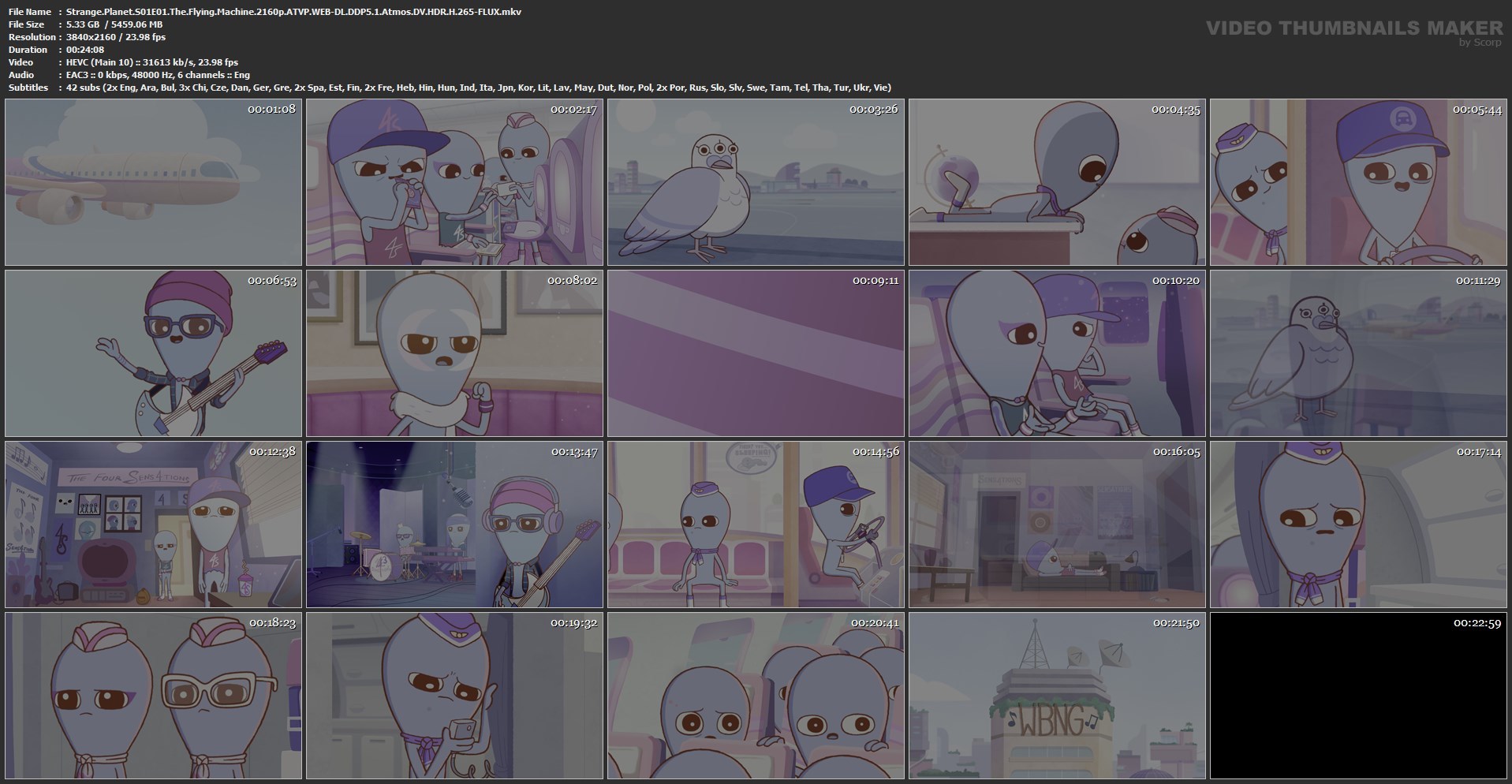
Task: Open the thumbnail timestamped 00:08:02
Action: pos(454,353)
